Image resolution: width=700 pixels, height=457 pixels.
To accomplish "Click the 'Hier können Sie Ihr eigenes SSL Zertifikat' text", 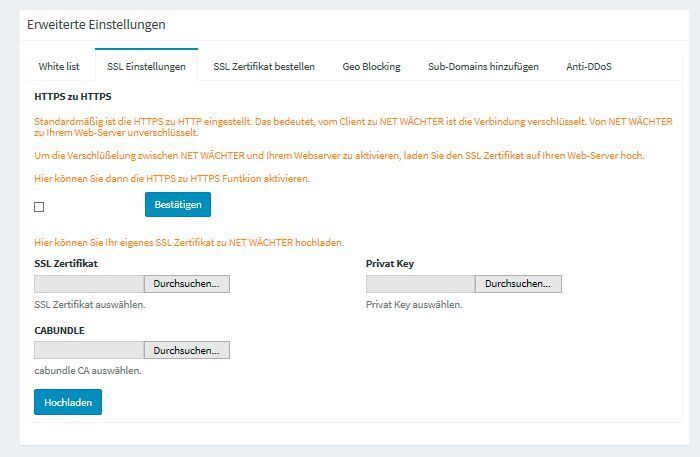I will (x=189, y=243).
